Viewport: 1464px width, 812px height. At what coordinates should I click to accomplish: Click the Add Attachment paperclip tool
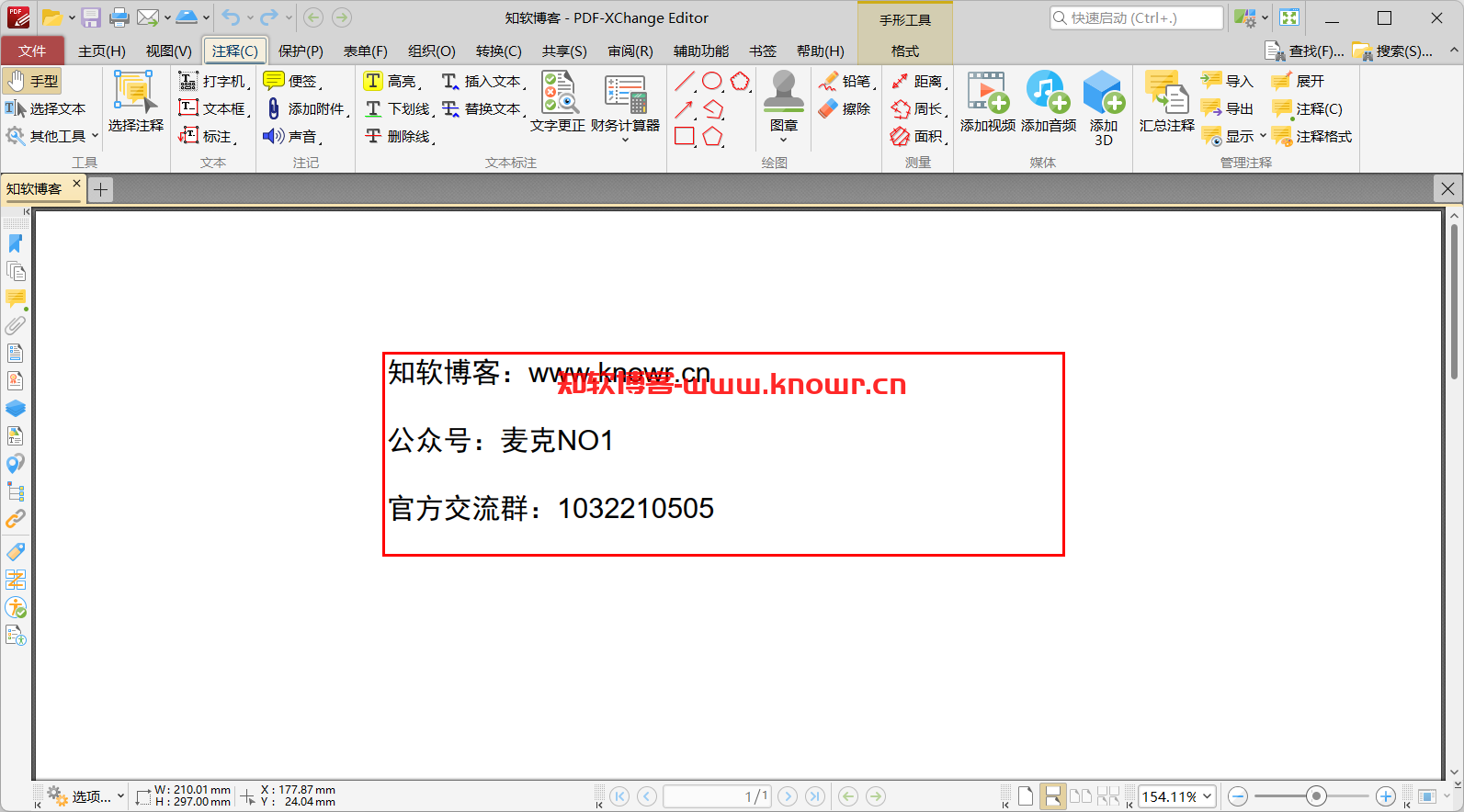306,108
